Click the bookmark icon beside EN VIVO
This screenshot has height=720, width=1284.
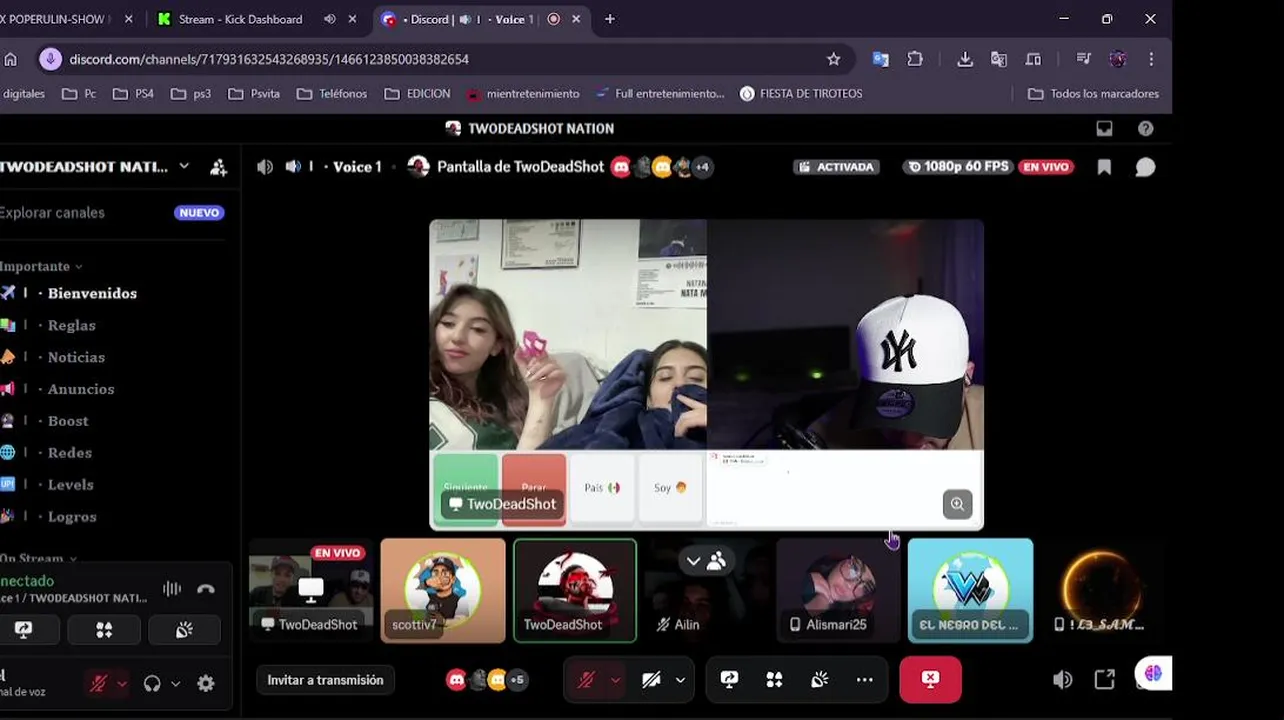pyautogui.click(x=1104, y=167)
